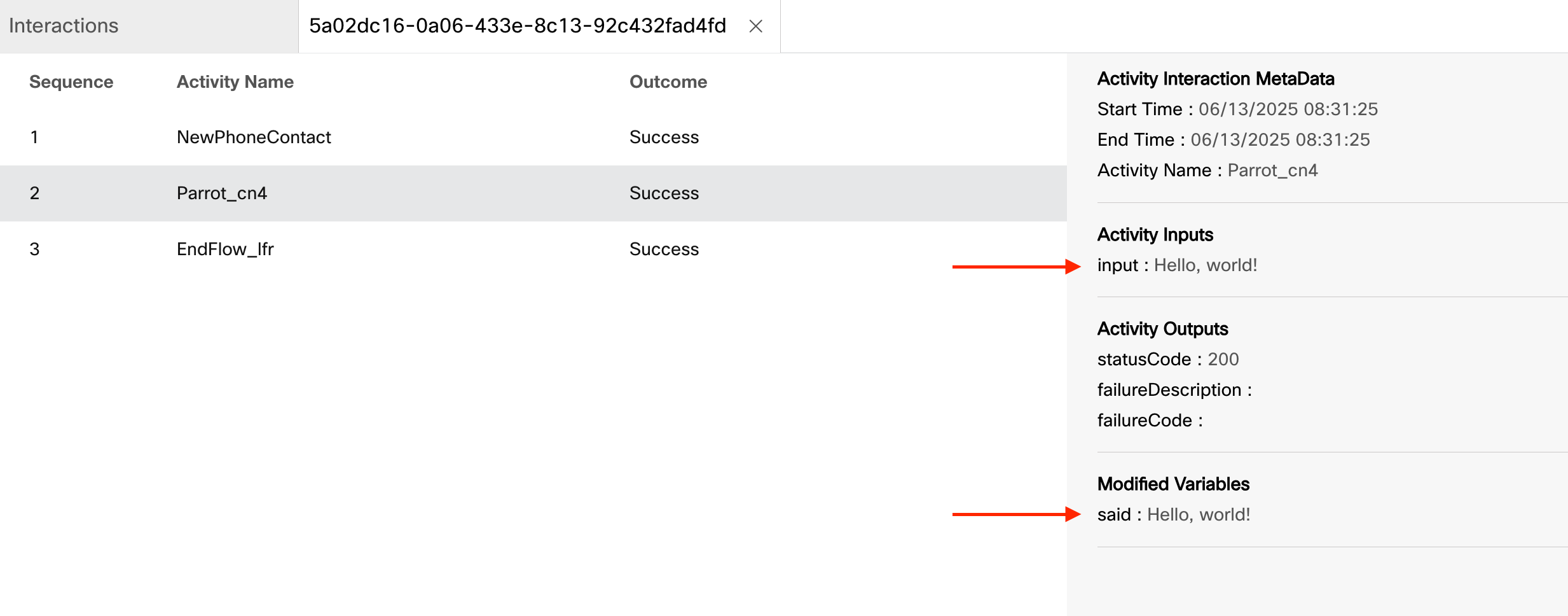The height and width of the screenshot is (616, 1568).
Task: Click the statusCode 200 value
Action: [1223, 360]
